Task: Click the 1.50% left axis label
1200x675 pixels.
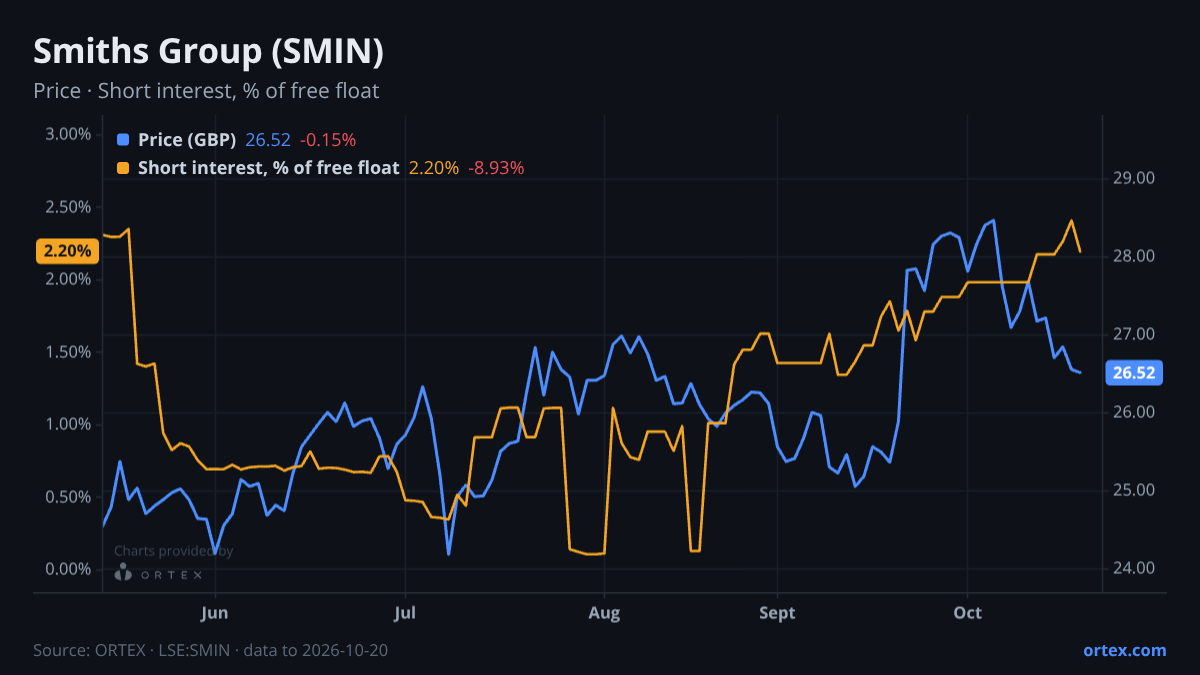Action: click(x=69, y=352)
